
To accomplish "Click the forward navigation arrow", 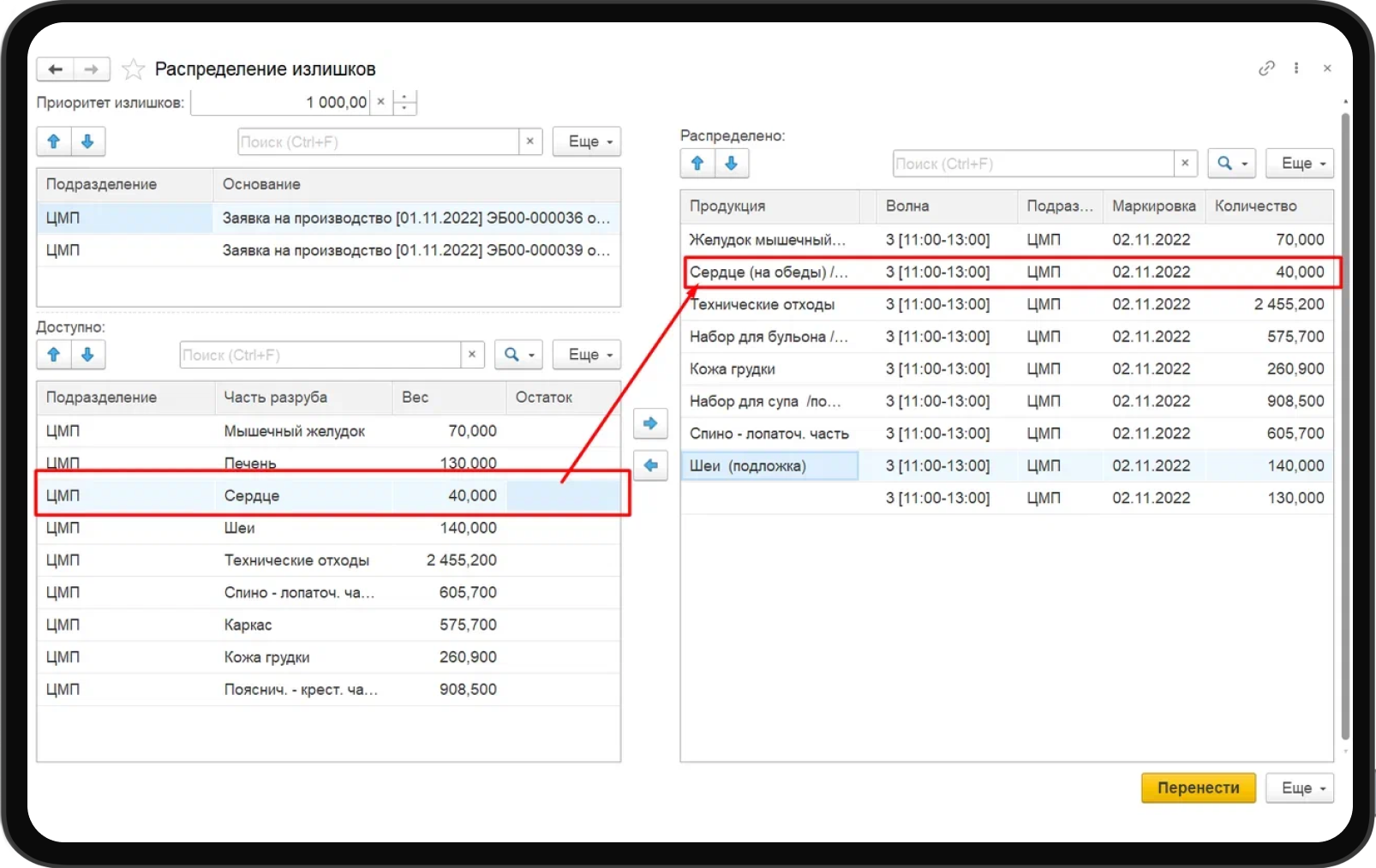I will 92,69.
